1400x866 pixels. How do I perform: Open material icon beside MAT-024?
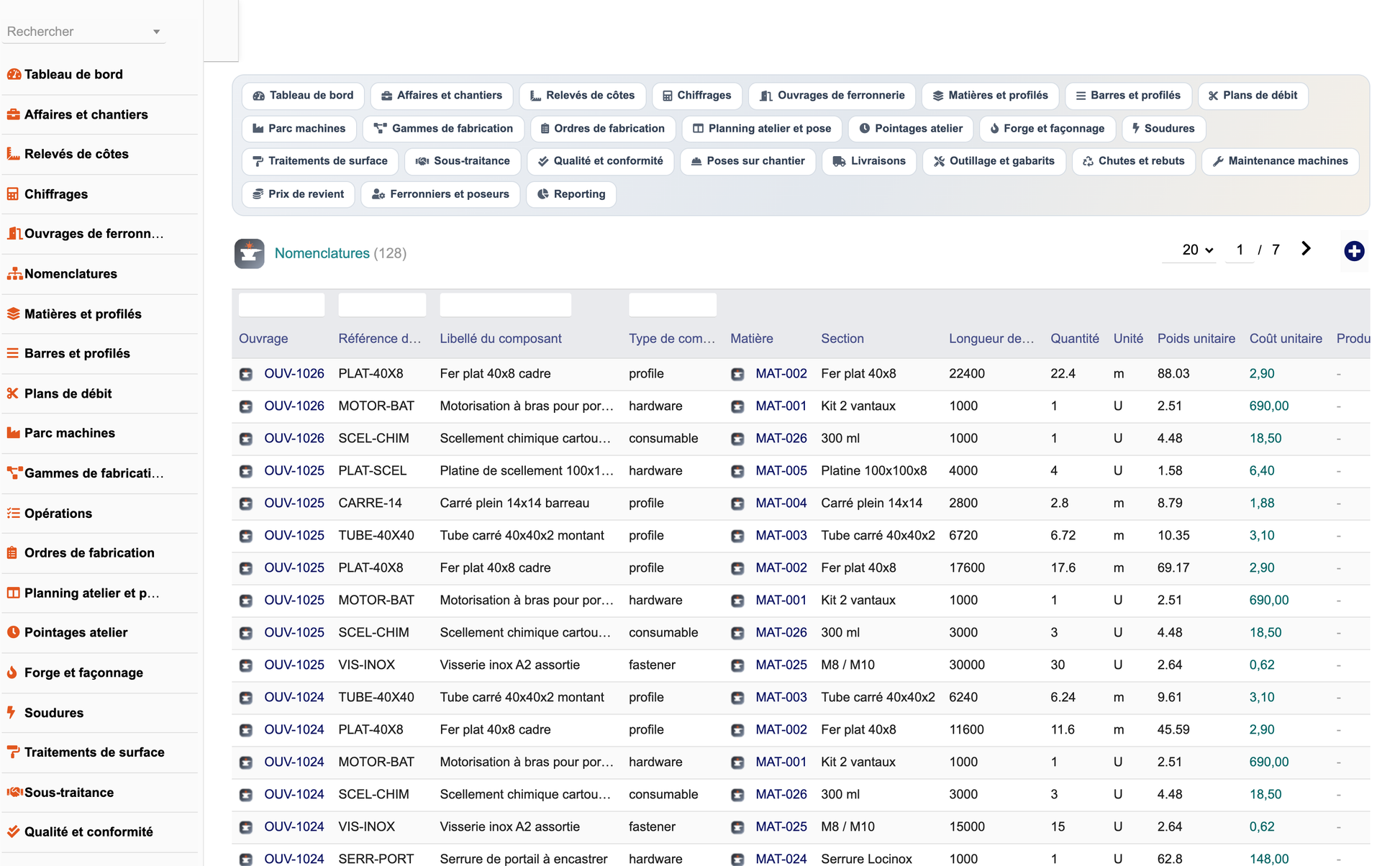(737, 860)
